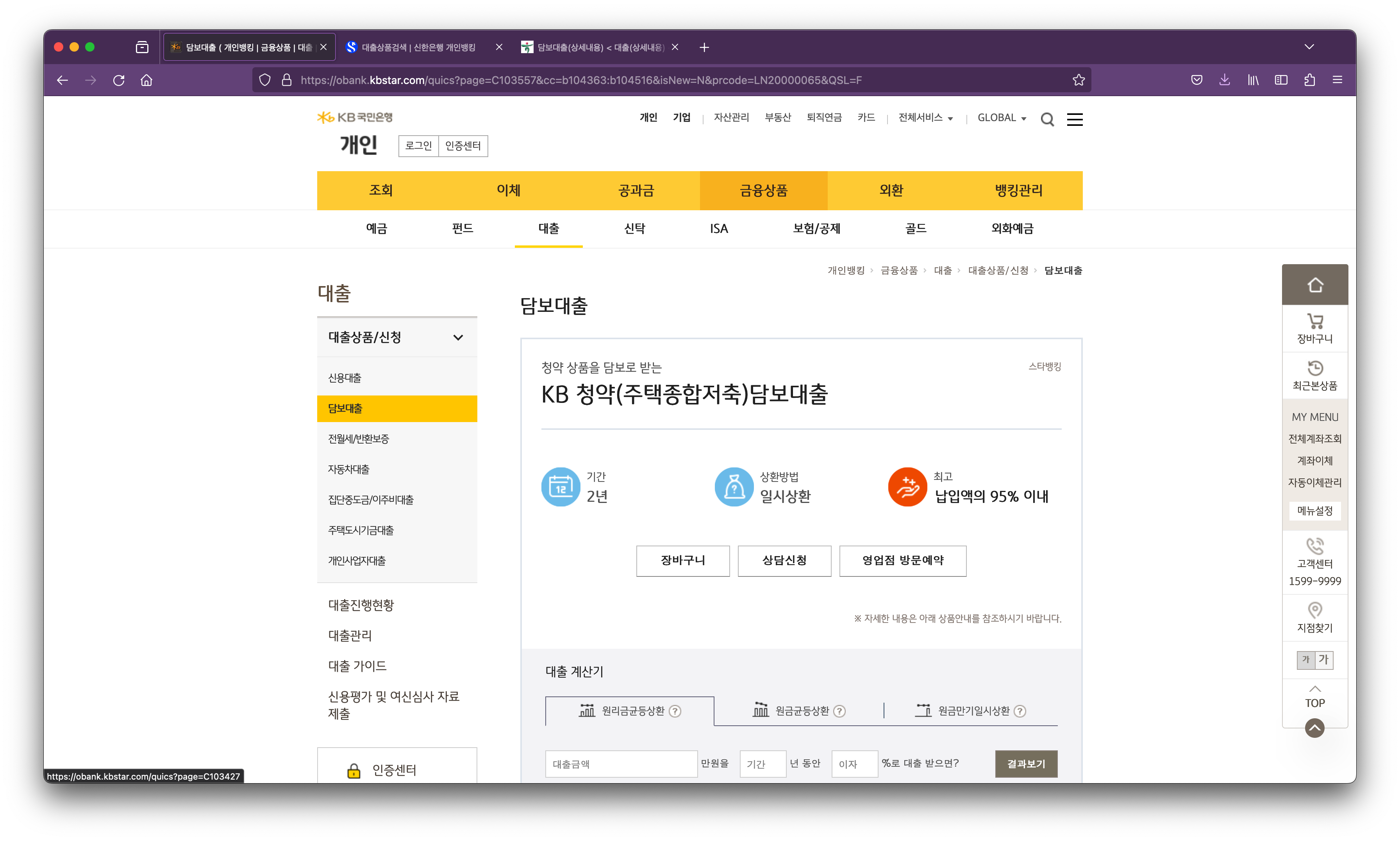Select the 펀드 submenu item
Viewport: 1400px width, 841px height.
[462, 228]
